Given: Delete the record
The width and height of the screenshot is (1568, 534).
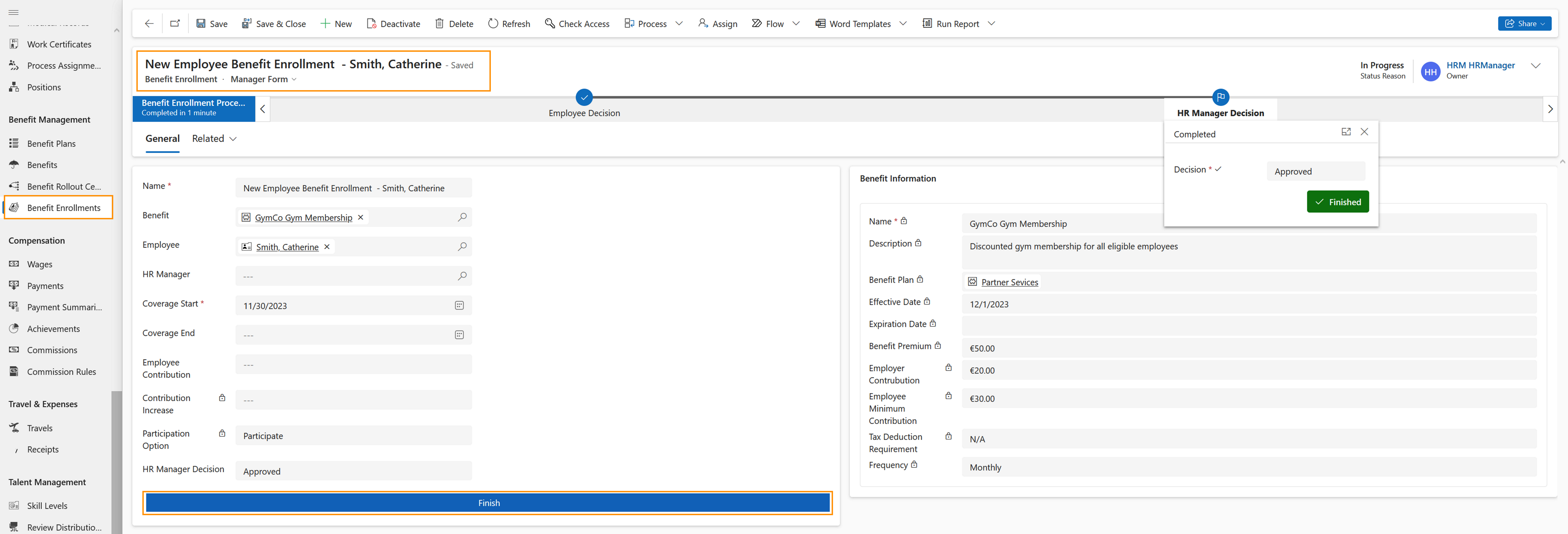Looking at the screenshot, I should tap(454, 24).
